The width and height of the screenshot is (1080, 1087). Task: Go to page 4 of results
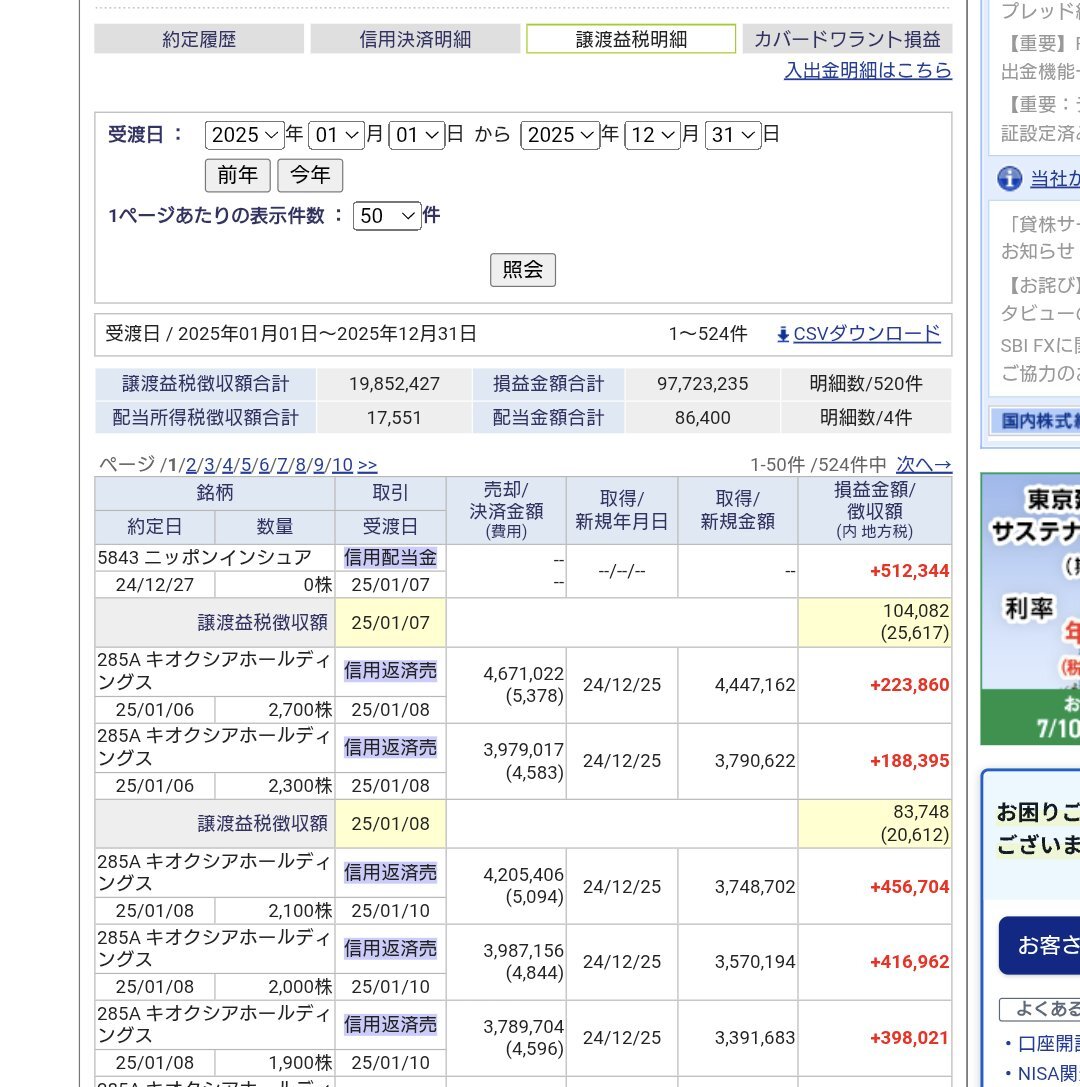tap(227, 464)
